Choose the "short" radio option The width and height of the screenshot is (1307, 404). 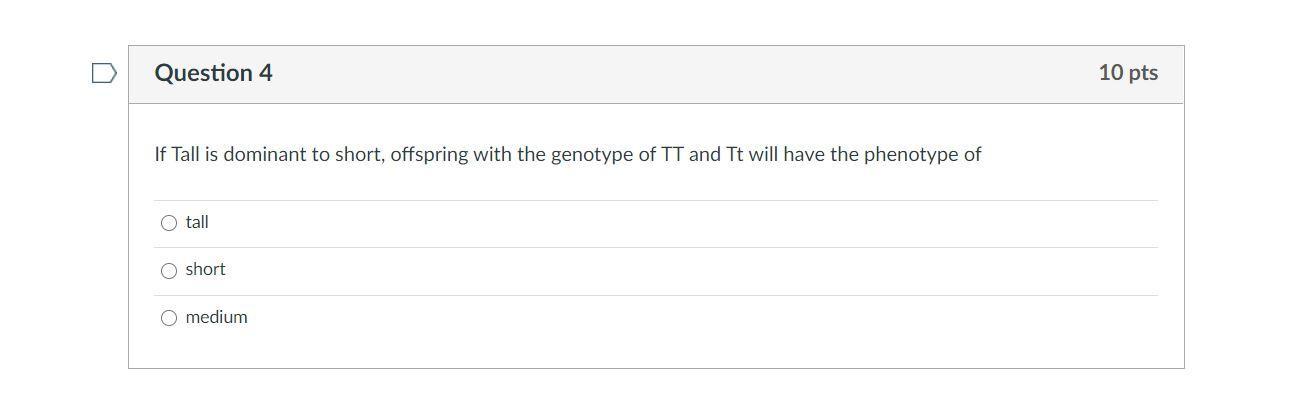[169, 271]
